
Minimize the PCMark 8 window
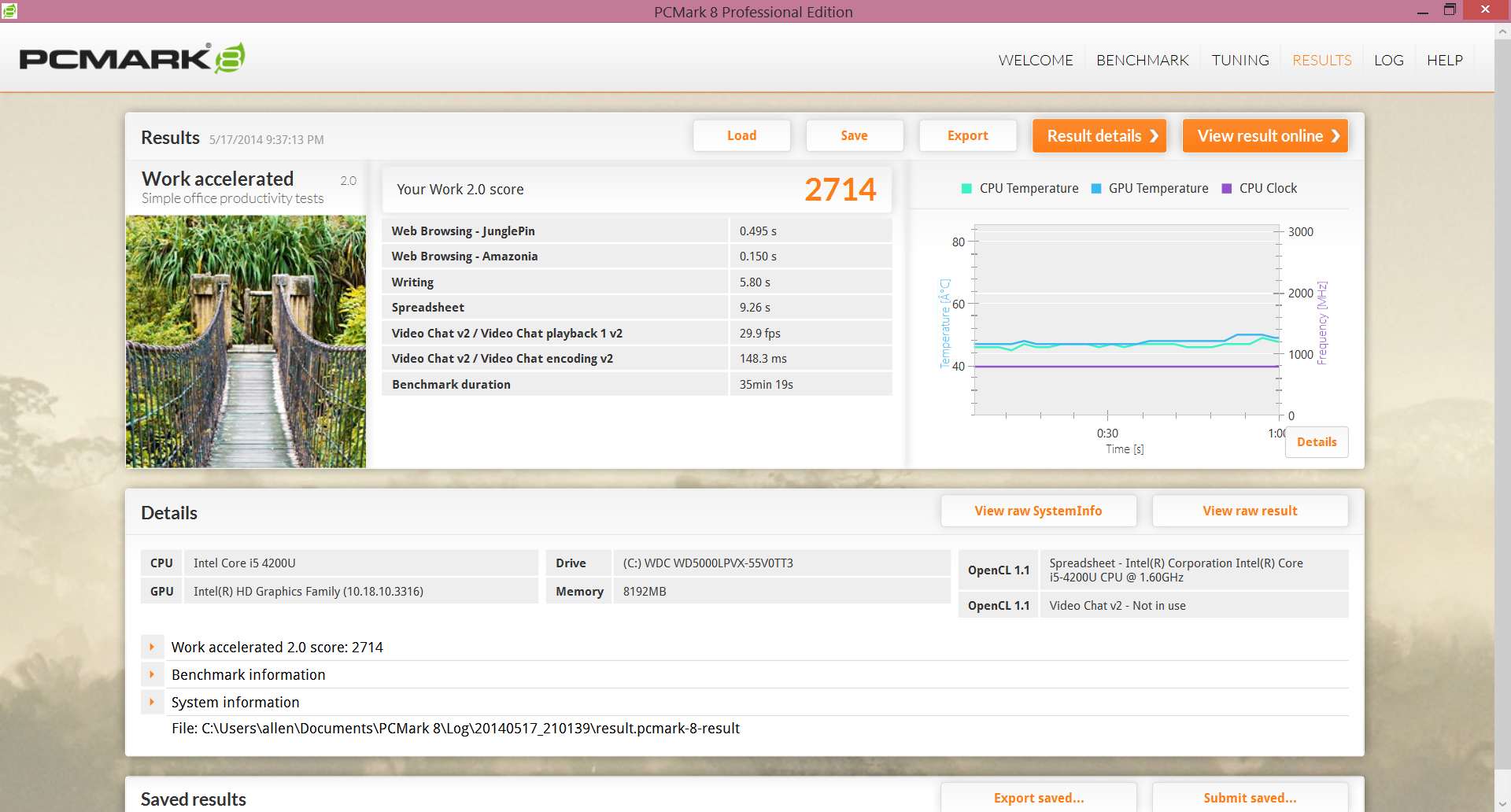point(1423,11)
